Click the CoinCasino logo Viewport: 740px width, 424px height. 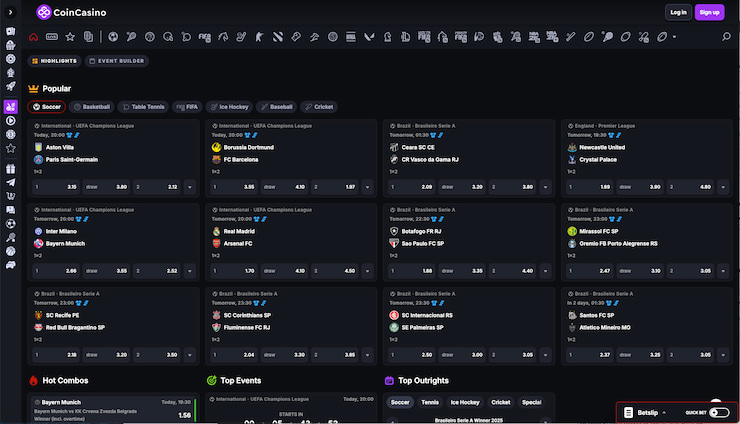71,12
